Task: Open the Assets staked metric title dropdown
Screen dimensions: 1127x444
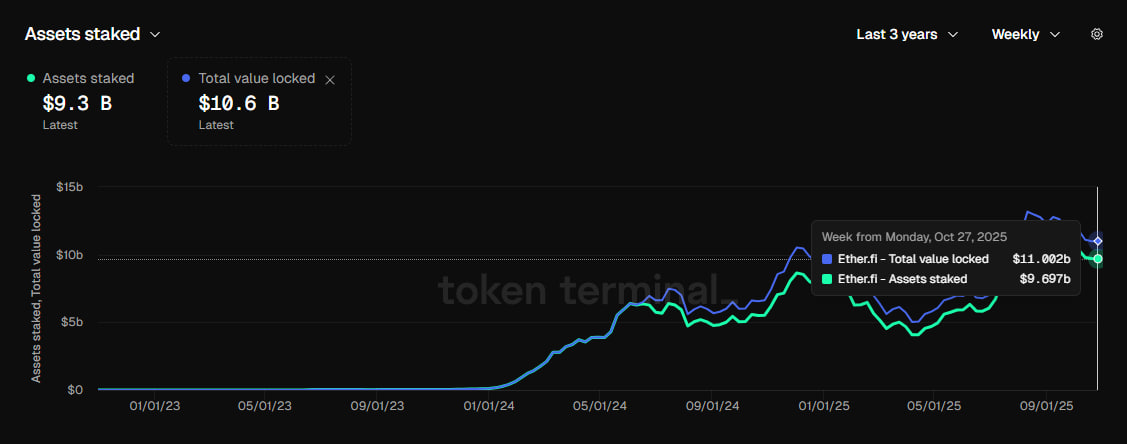Action: (x=82, y=34)
